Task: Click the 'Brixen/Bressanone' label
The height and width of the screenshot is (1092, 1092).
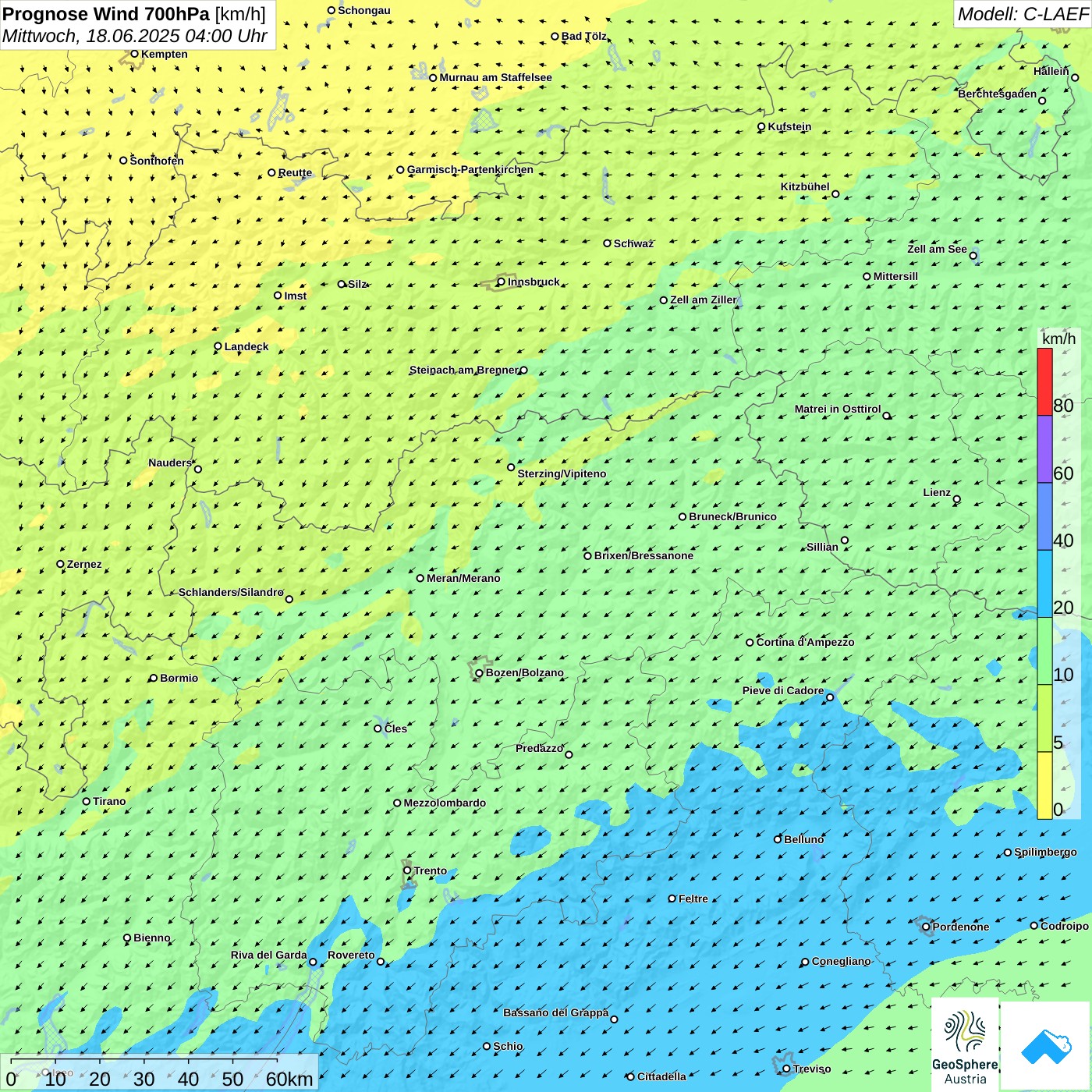Action: 643,555
